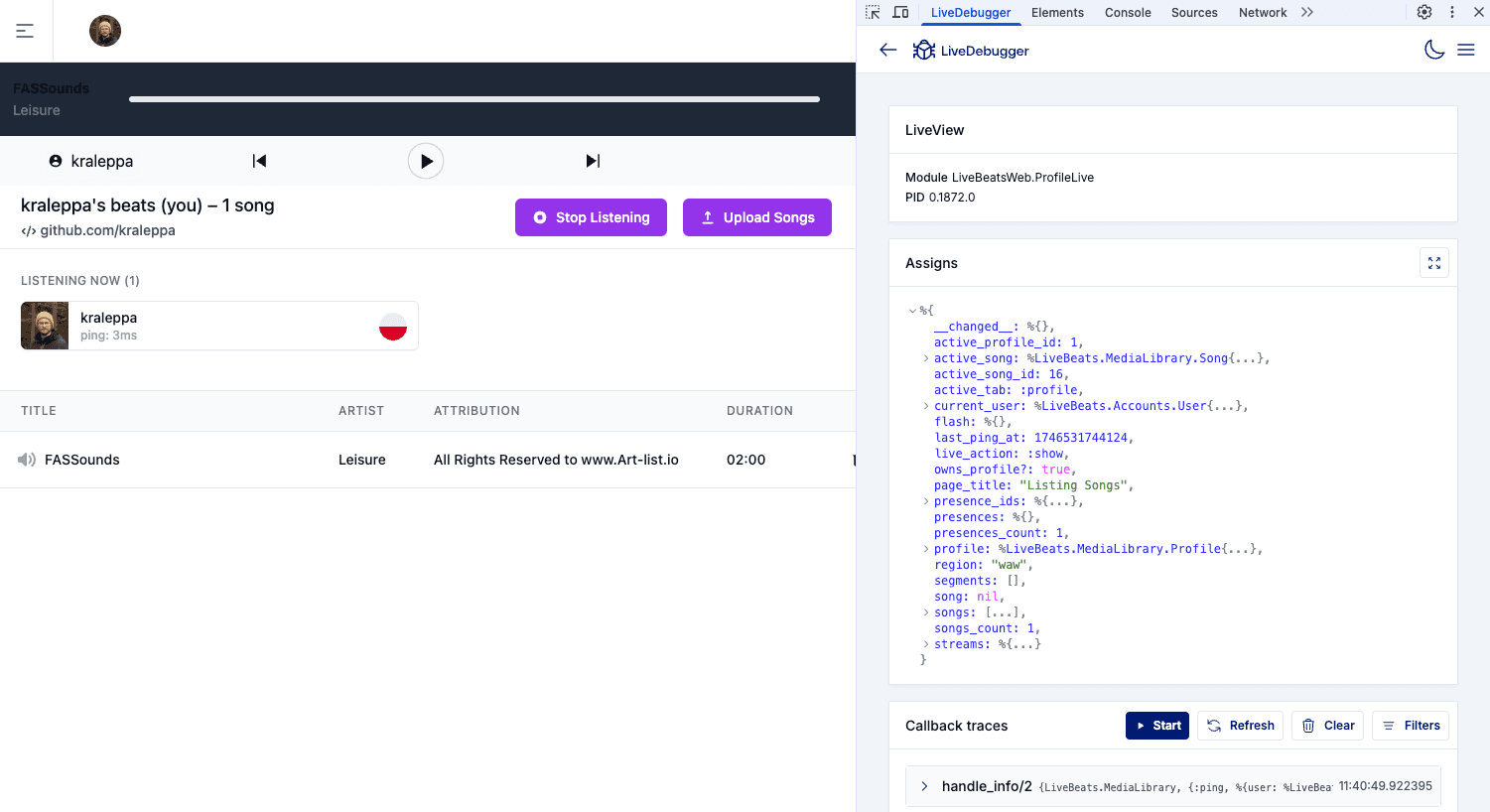Toggle device toolbar icon in DevTools
This screenshot has height=812, width=1490.
coord(900,12)
